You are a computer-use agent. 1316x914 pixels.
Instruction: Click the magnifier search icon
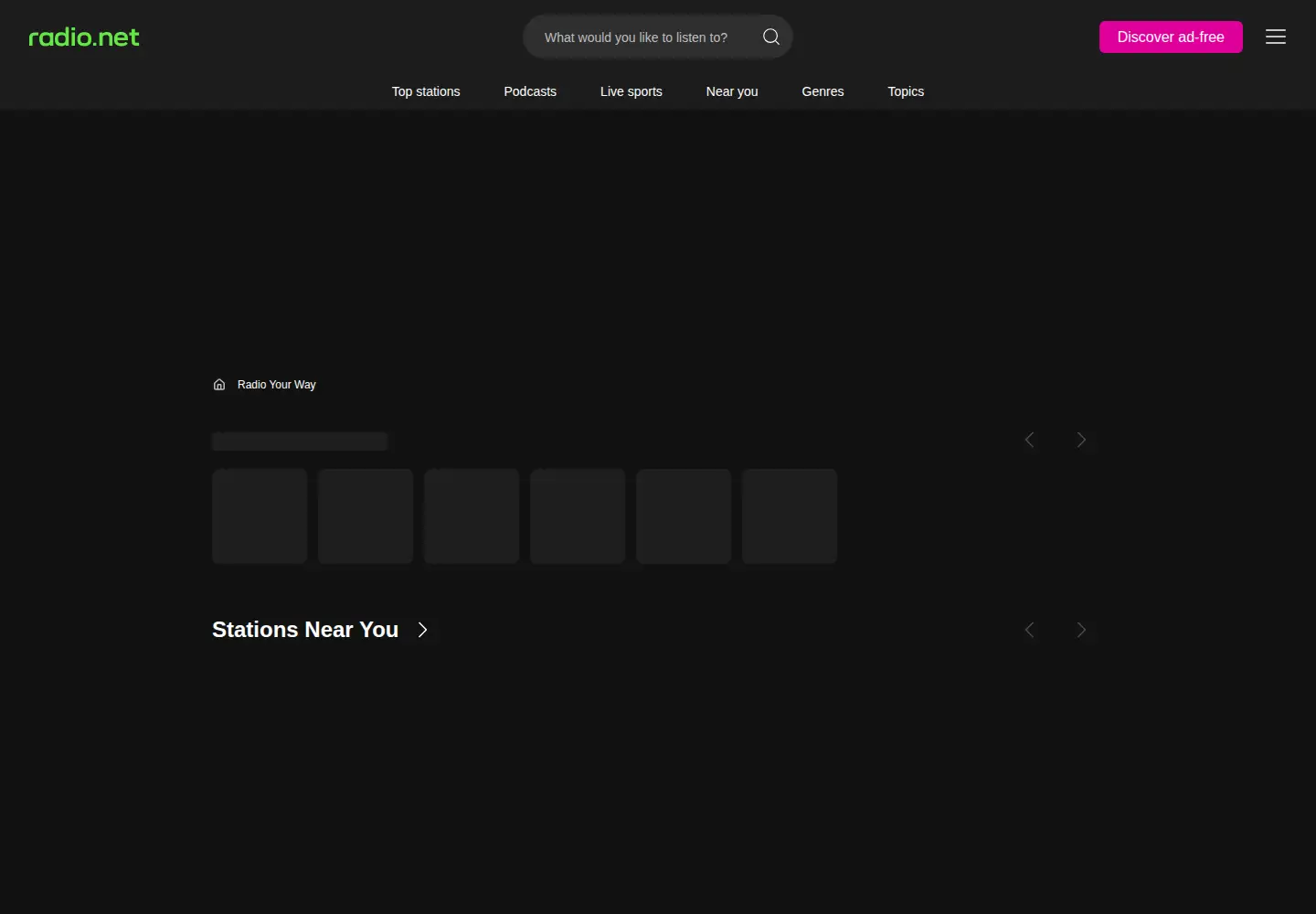coord(771,37)
